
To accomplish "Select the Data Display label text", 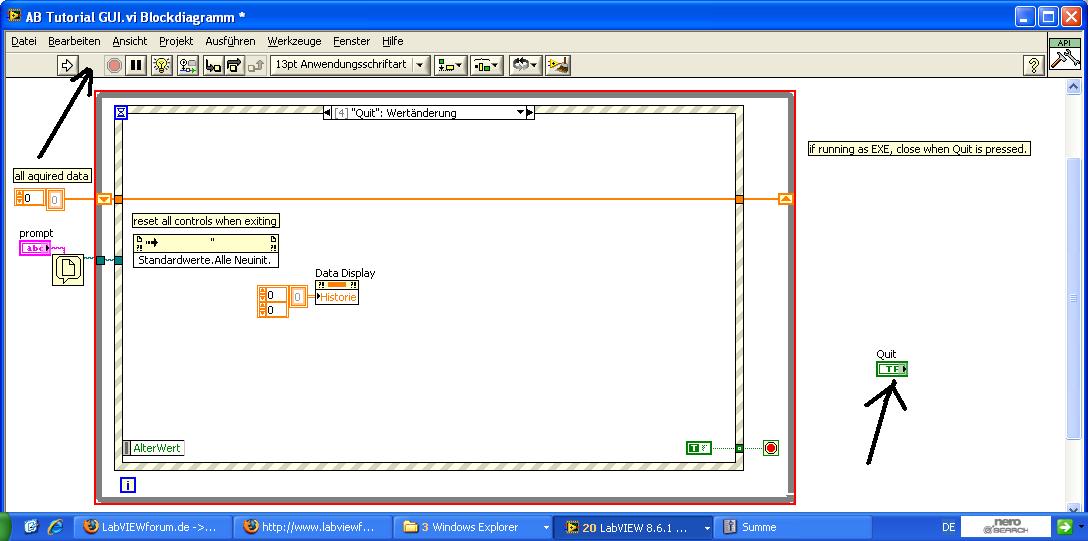I will pyautogui.click(x=345, y=273).
